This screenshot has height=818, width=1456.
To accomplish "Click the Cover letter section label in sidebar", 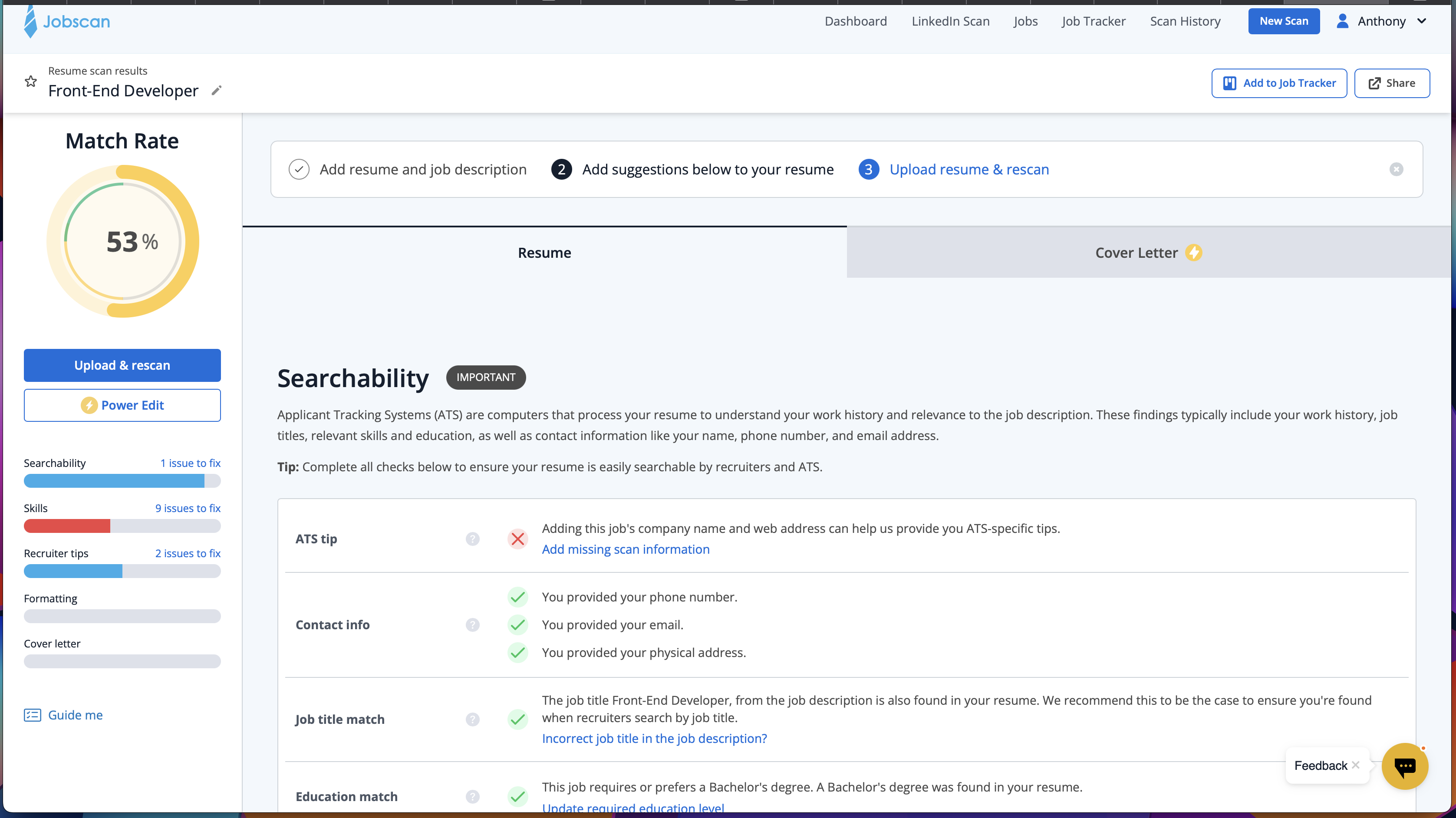I will [x=52, y=644].
